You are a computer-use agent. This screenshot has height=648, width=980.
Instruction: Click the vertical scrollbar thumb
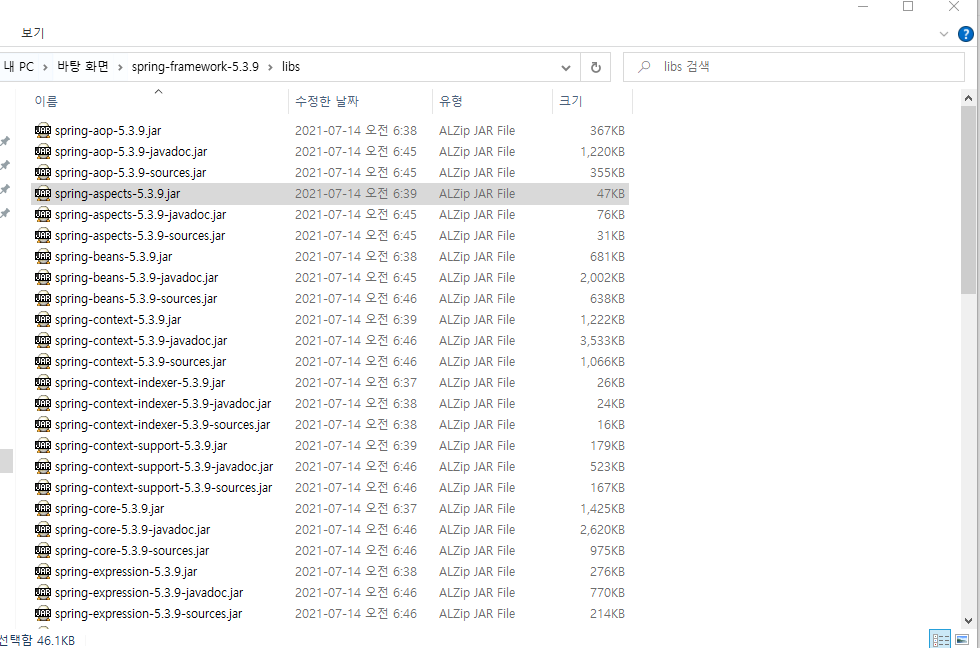[x=968, y=199]
